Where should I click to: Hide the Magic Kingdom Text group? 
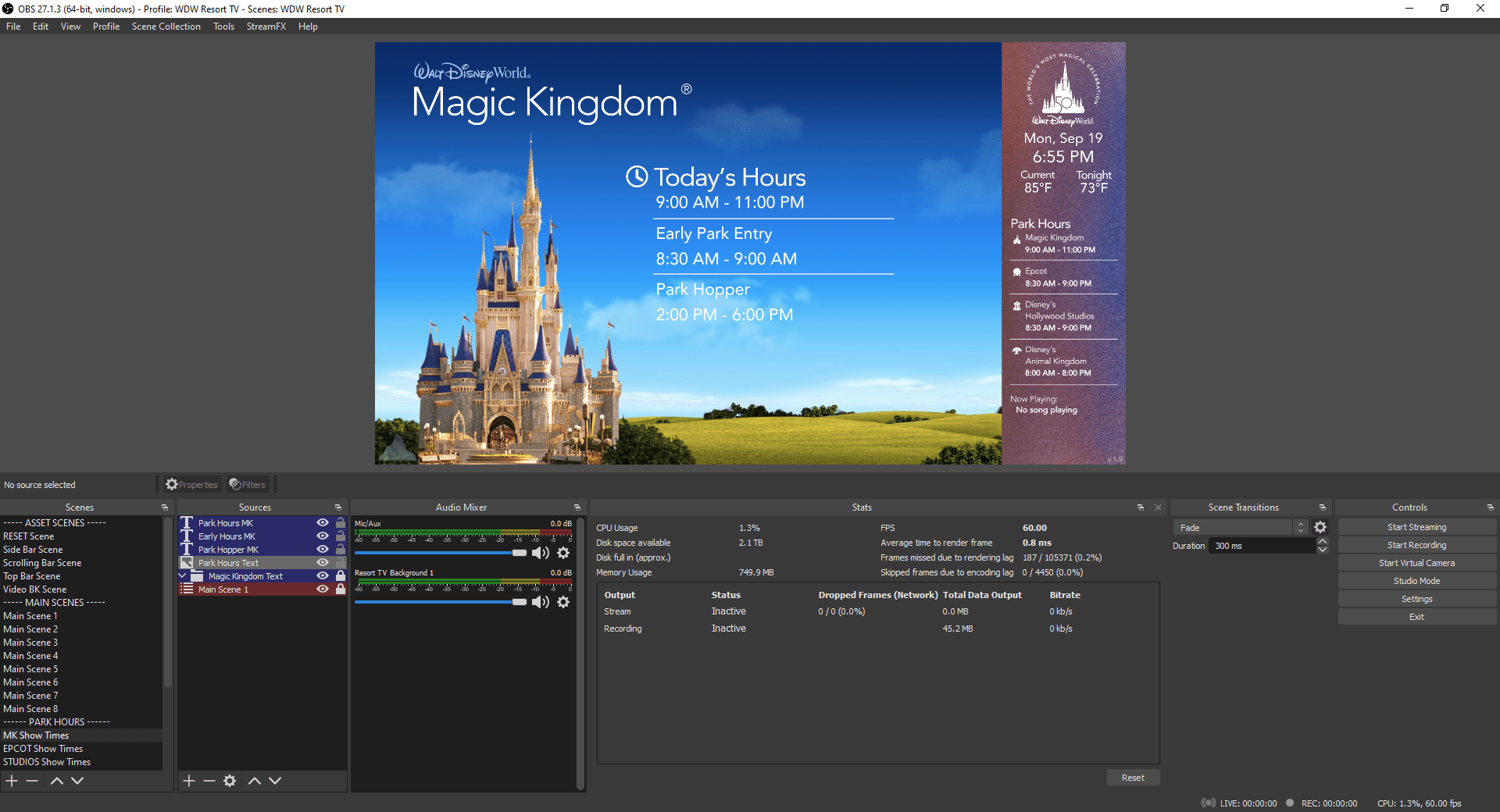pyautogui.click(x=322, y=576)
